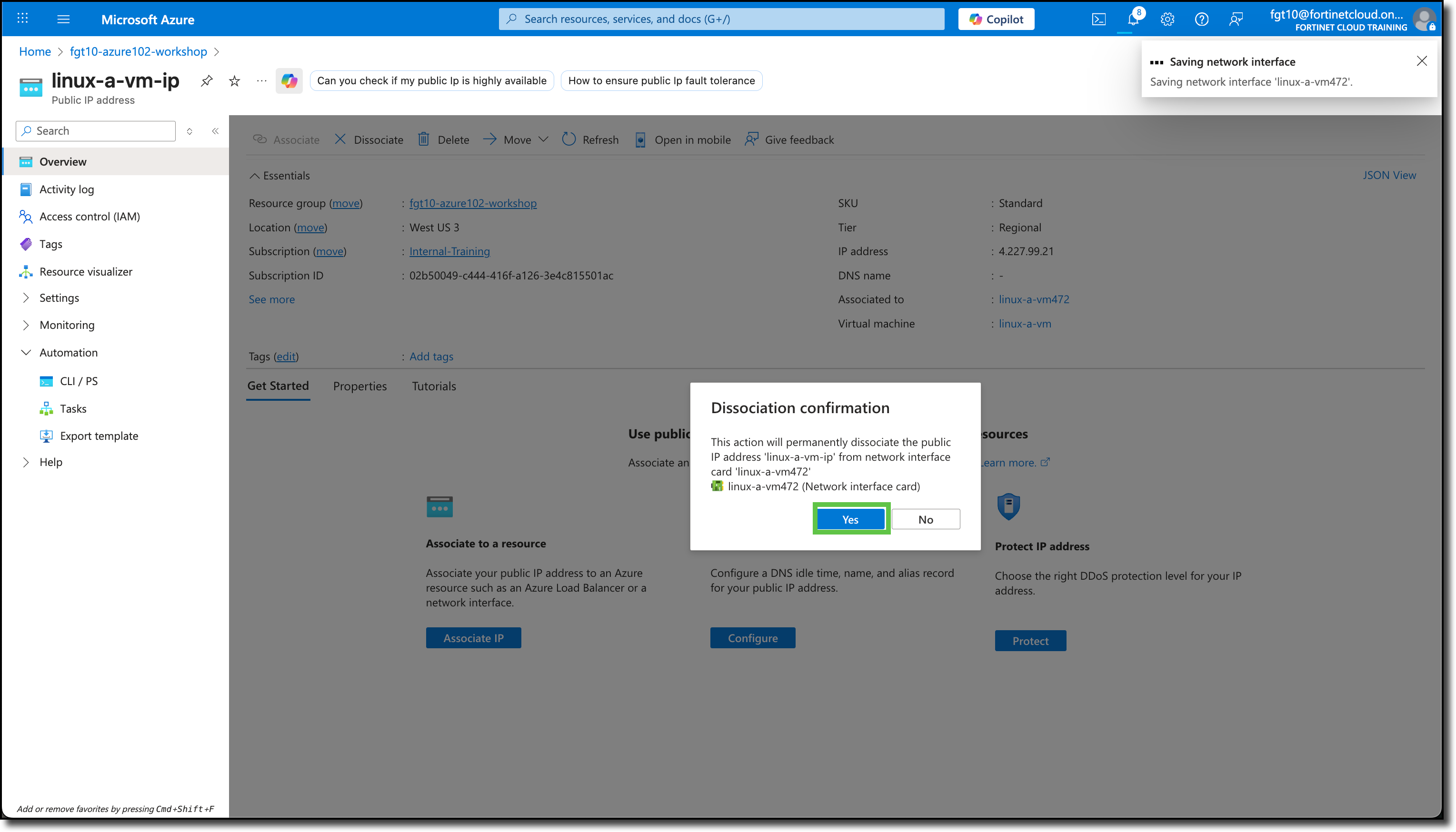Select CLI / PS under Automation

(79, 381)
